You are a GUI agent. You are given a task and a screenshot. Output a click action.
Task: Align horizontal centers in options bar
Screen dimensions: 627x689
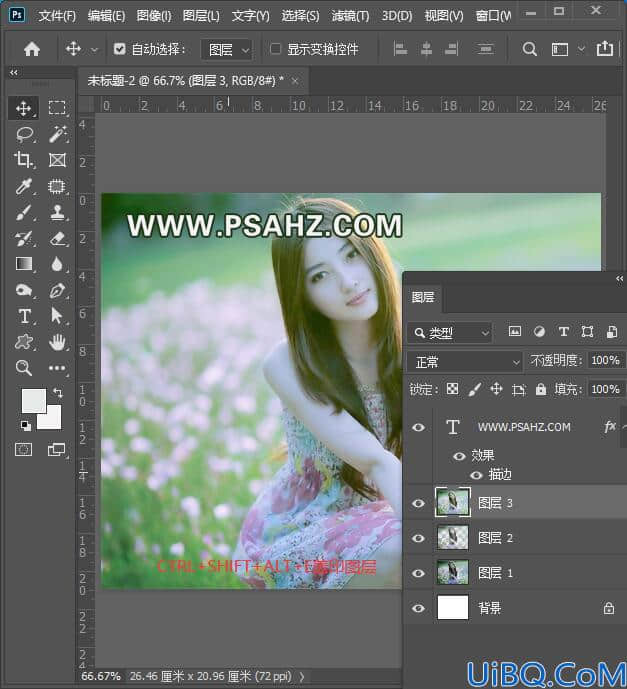(426, 49)
